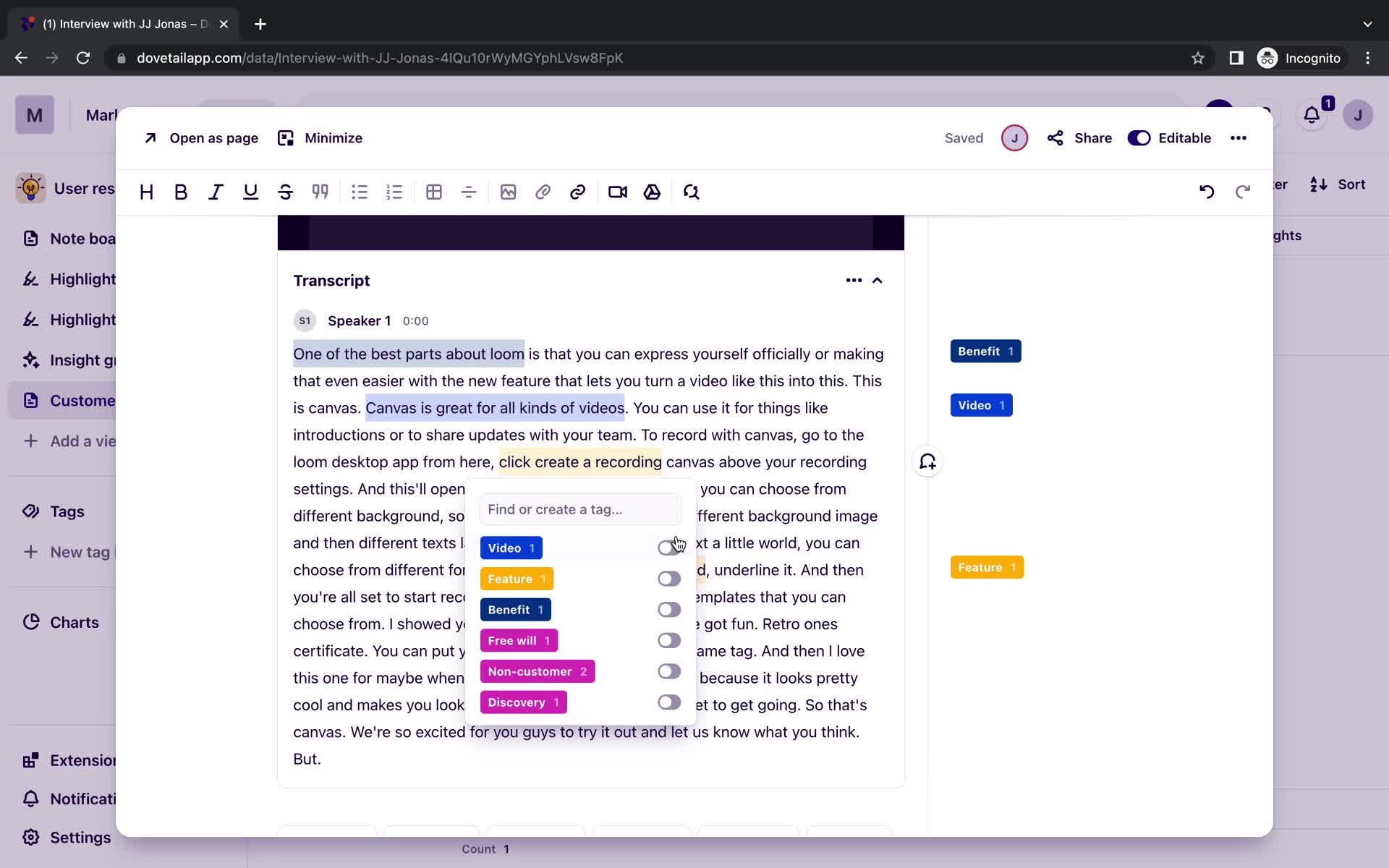Viewport: 1389px width, 868px height.
Task: Bookmark this page with star icon
Action: click(1198, 58)
